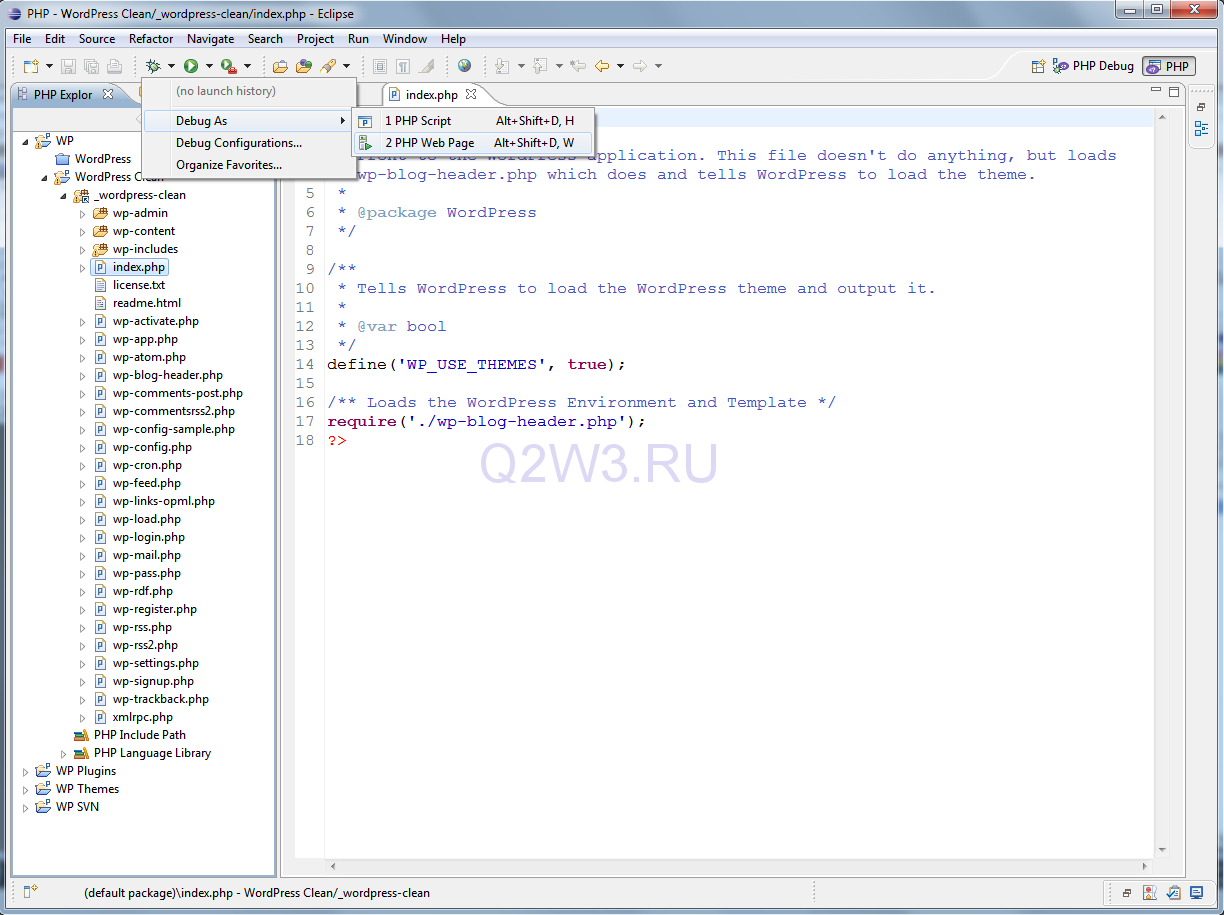
Task: Select wp-login.php in explorer
Action: coord(149,537)
